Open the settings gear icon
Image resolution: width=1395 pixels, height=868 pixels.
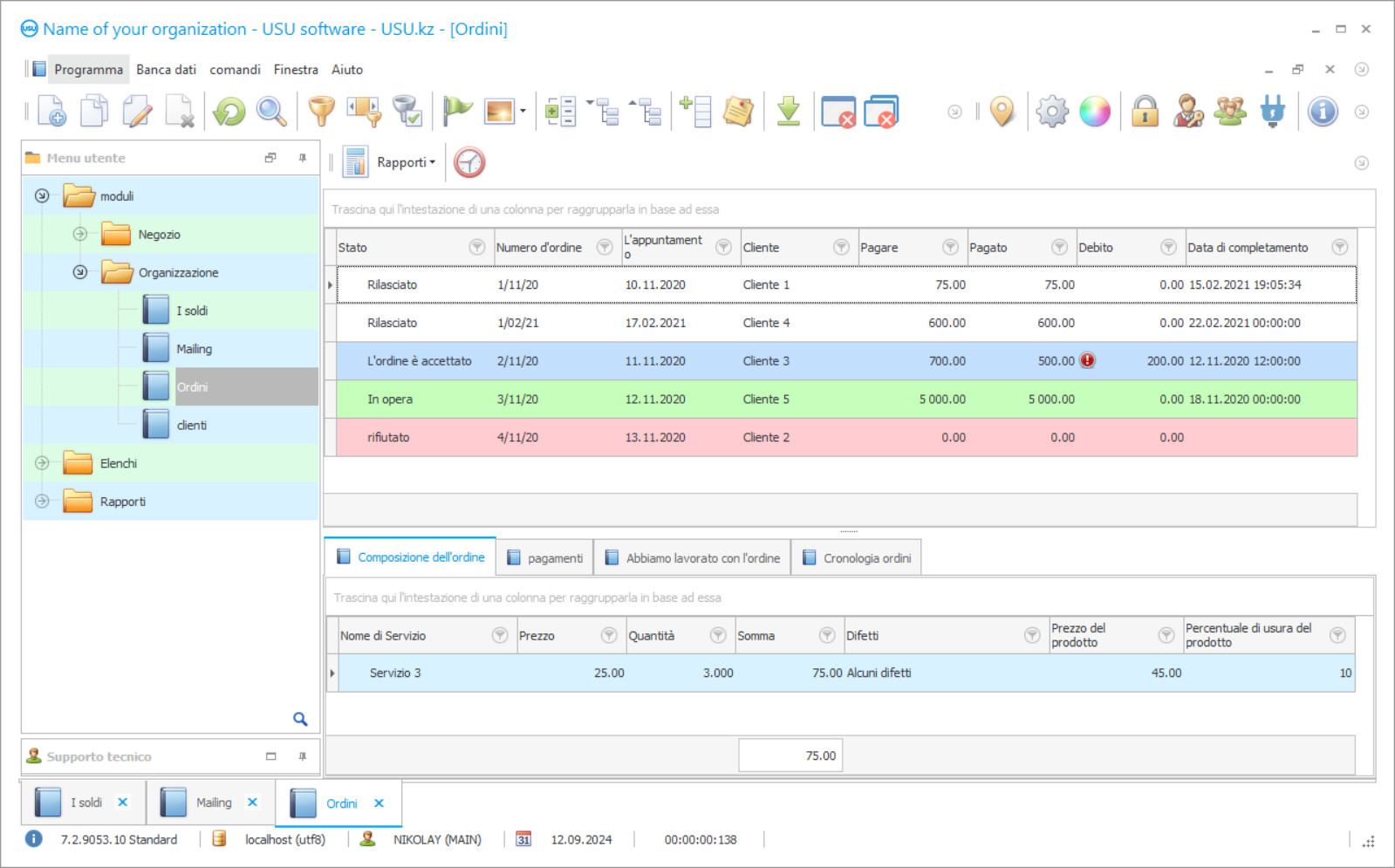1052,112
